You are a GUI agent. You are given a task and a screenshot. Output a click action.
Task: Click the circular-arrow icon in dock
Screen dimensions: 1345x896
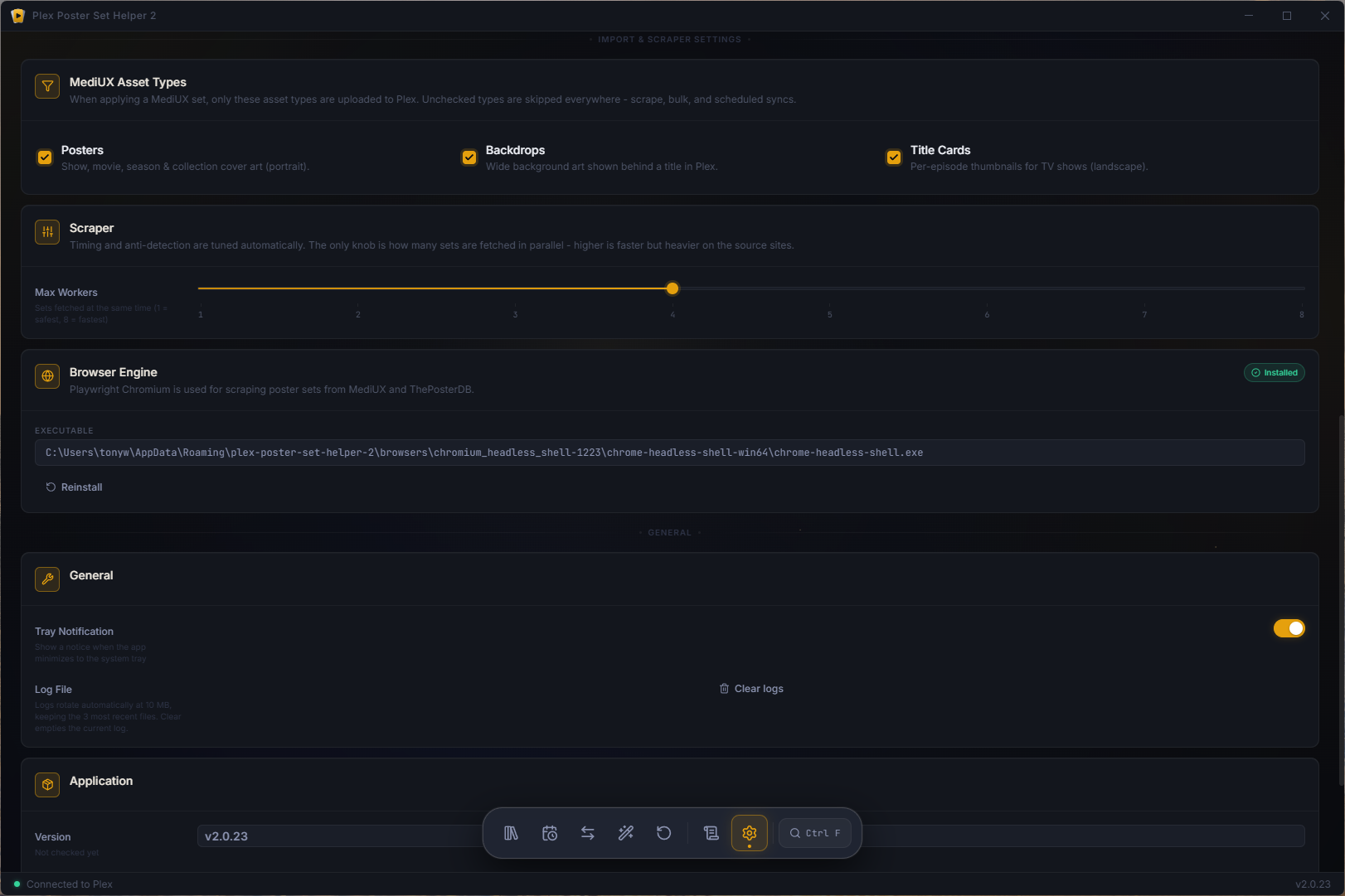tap(664, 833)
